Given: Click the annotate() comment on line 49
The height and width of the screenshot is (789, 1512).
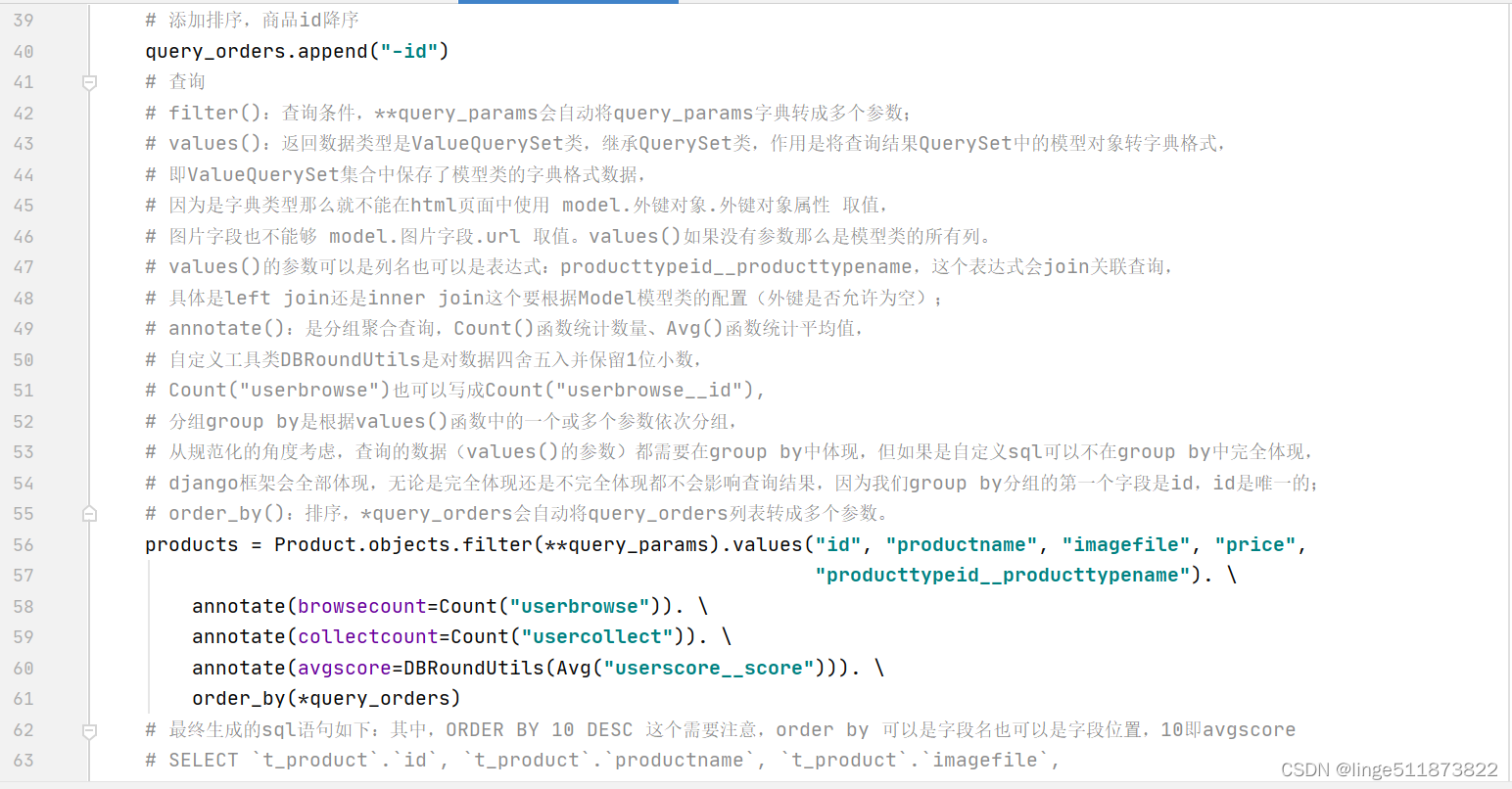Looking at the screenshot, I should pos(503,328).
